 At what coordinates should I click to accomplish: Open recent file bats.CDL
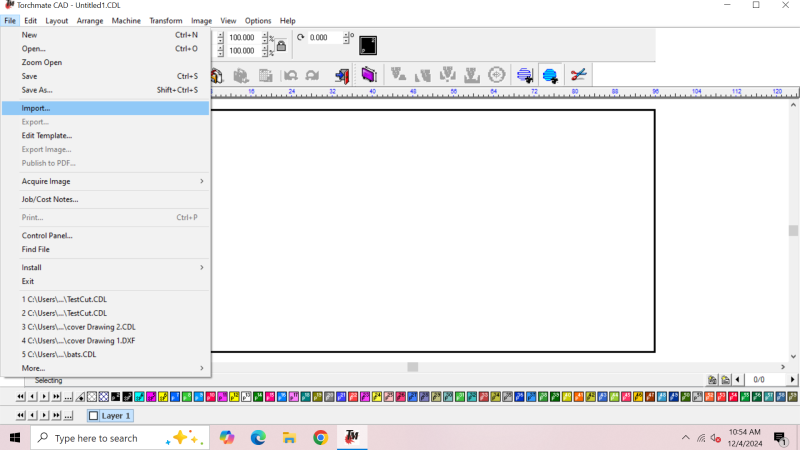tap(105, 354)
